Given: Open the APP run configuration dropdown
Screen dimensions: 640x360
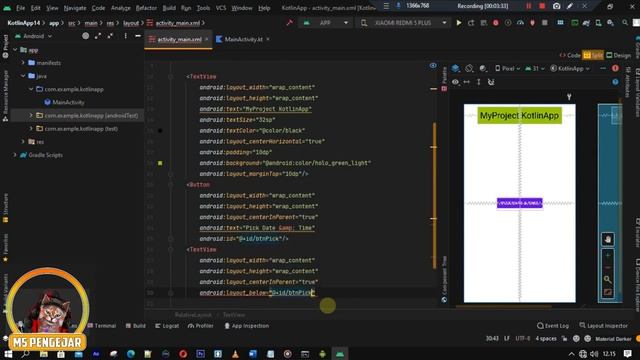Looking at the screenshot, I should pyautogui.click(x=325, y=23).
